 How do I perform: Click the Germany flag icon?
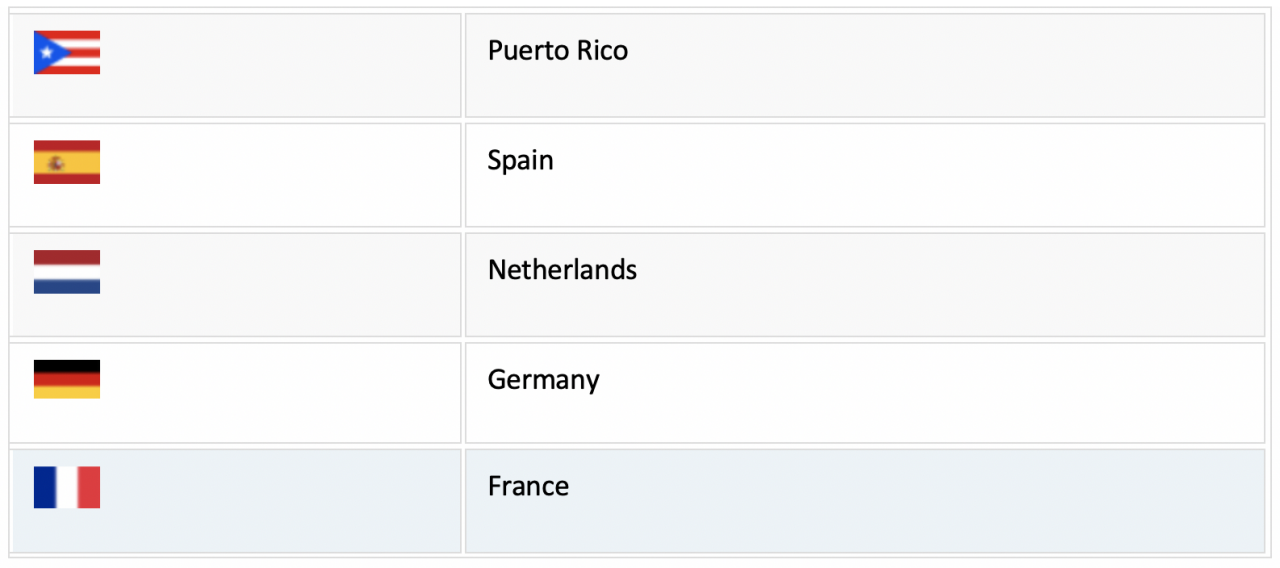[67, 379]
